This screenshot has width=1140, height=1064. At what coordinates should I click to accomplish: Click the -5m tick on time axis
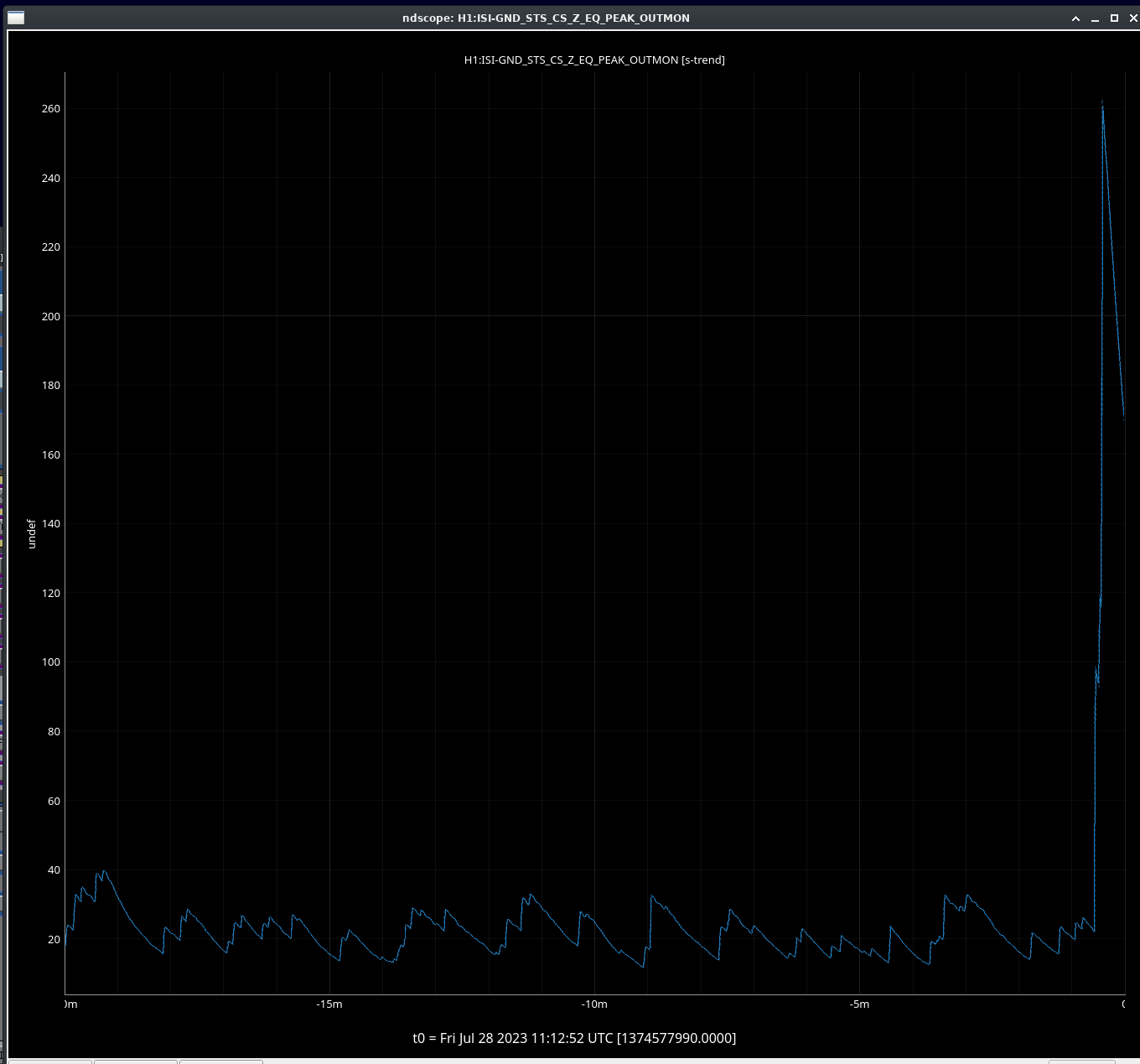click(859, 1004)
